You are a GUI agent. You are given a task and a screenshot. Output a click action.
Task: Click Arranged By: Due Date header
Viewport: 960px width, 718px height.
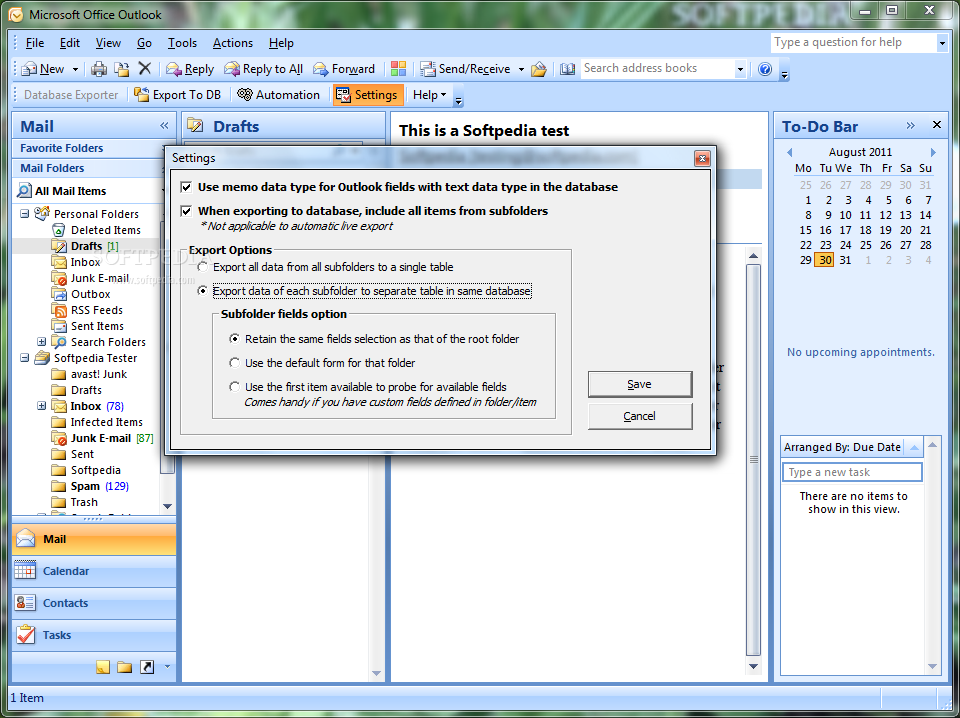[843, 447]
